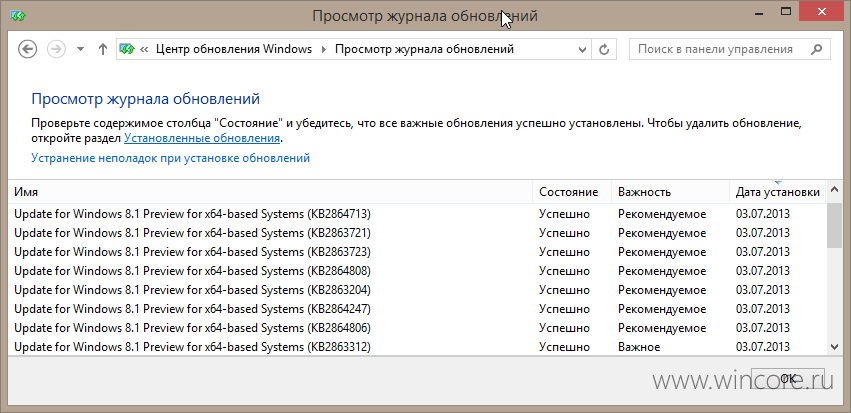Viewport: 851px width, 413px height.
Task: Click date 03.07.2013 in KB2863723 row
Action: click(763, 252)
